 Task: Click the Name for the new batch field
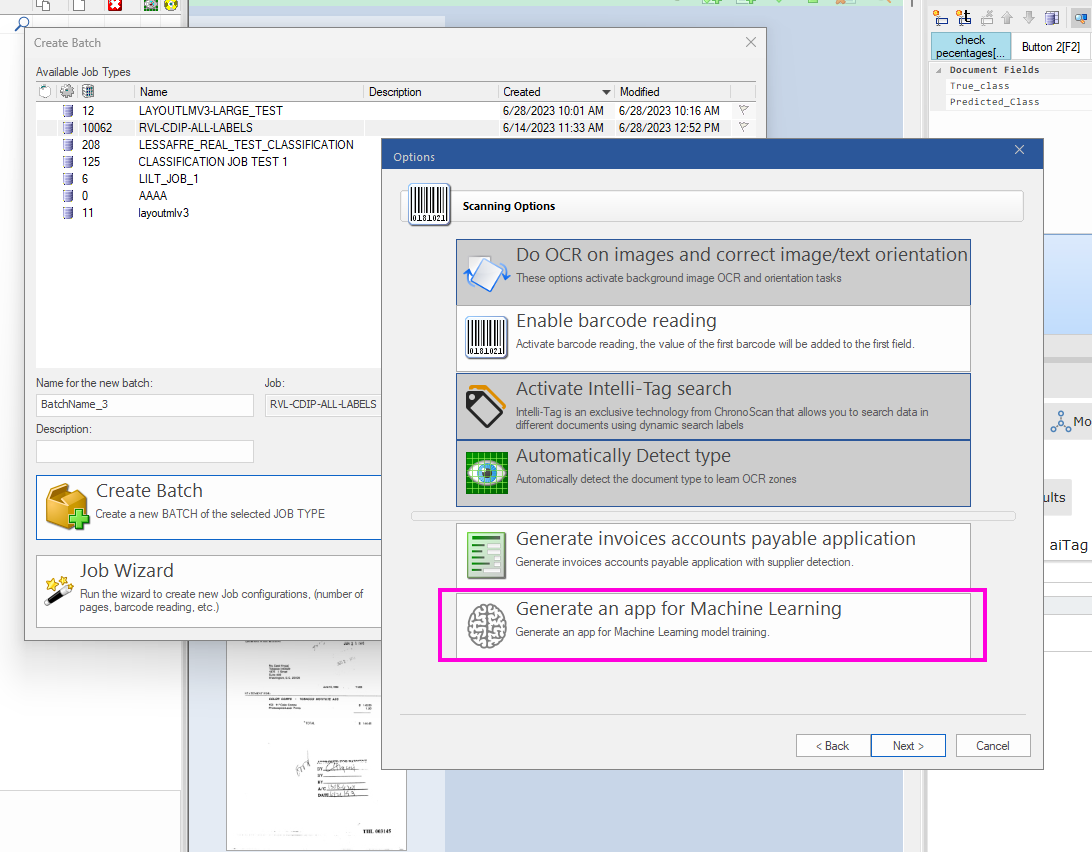tap(145, 405)
